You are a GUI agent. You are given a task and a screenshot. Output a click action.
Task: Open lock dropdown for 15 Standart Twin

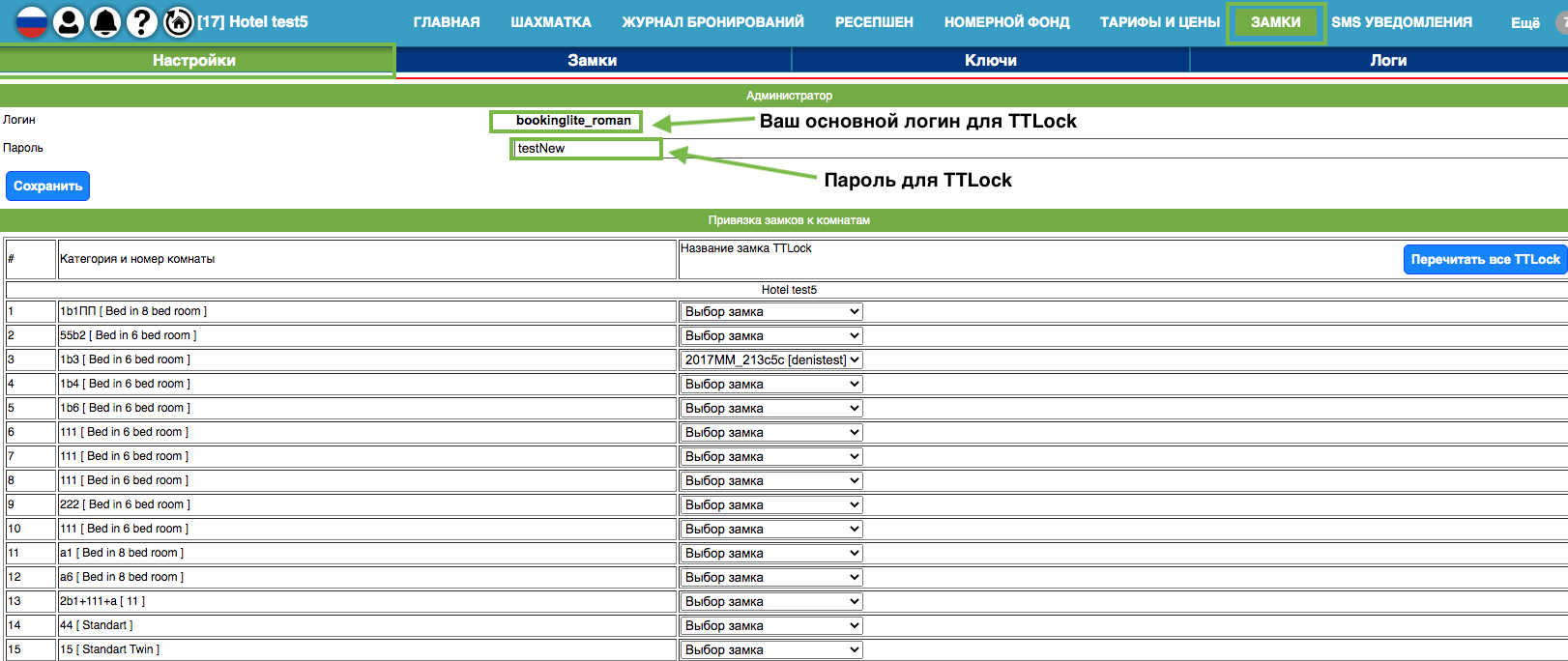coord(770,650)
